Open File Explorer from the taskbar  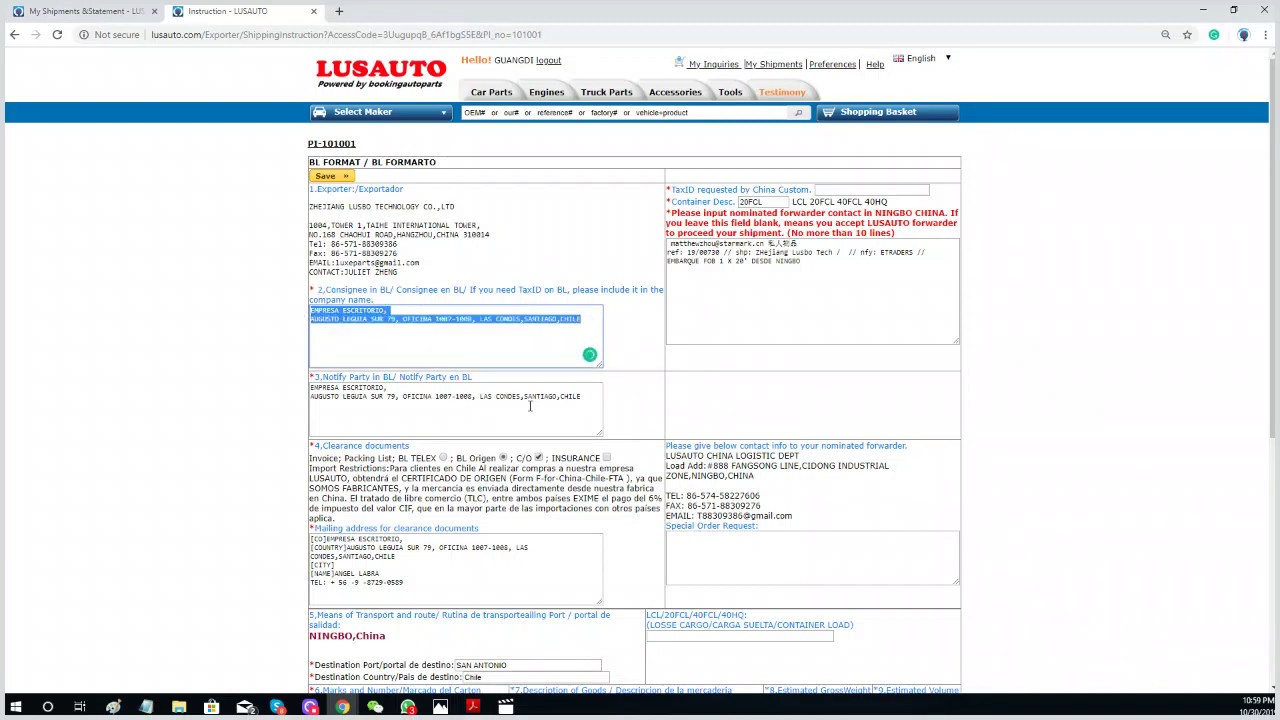click(179, 707)
